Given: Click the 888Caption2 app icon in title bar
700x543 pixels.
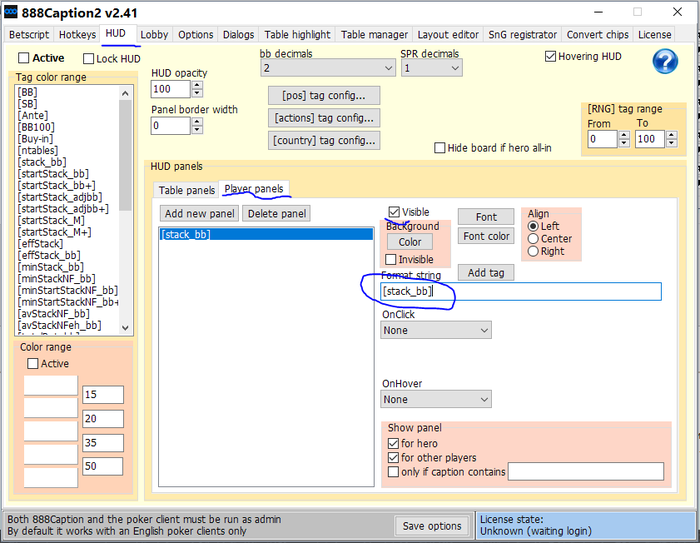Looking at the screenshot, I should point(13,12).
